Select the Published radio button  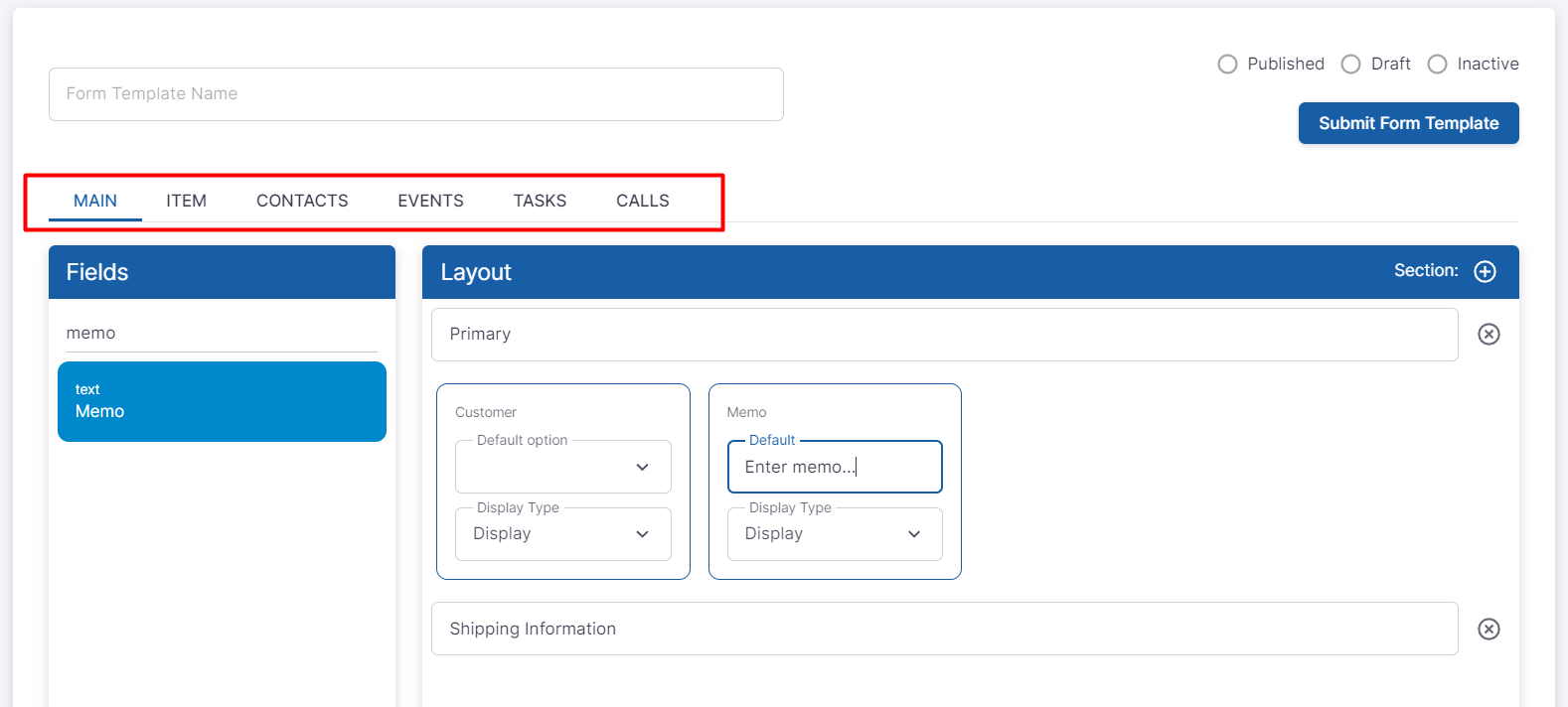point(1228,65)
